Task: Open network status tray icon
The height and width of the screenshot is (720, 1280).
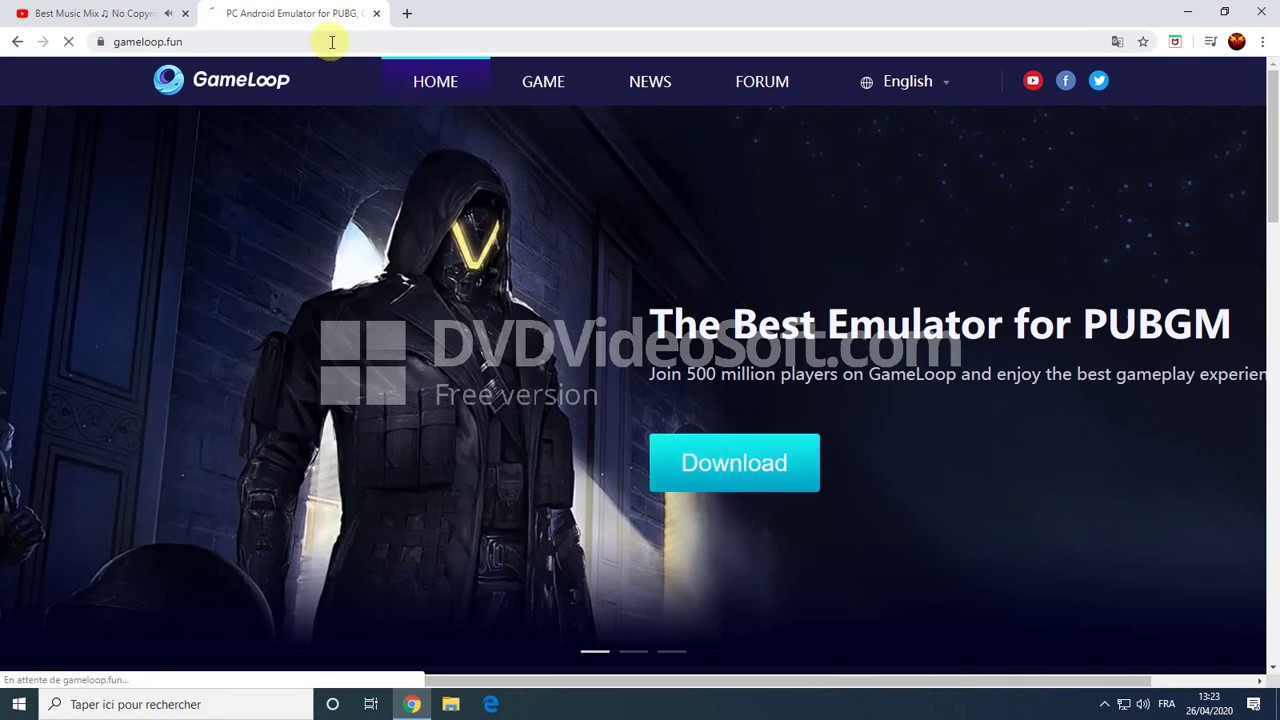Action: 1124,704
